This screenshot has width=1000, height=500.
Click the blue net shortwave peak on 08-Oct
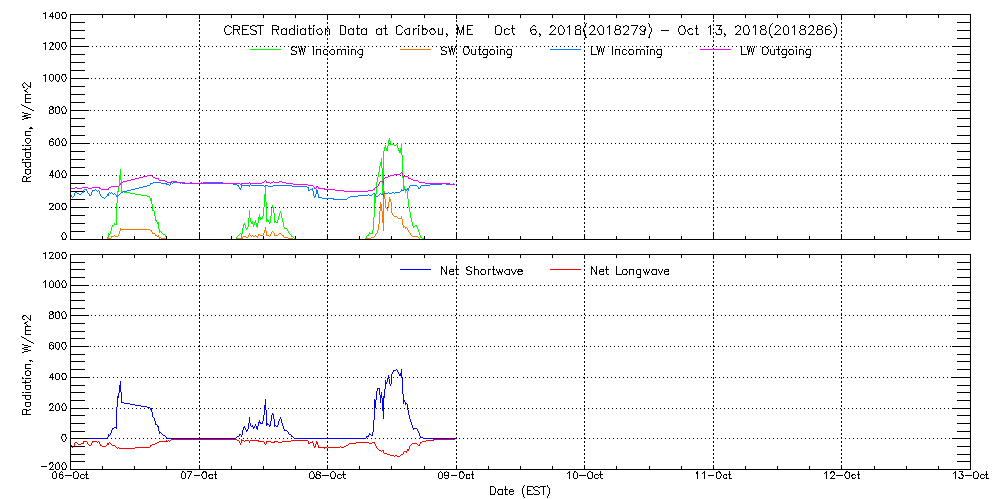(x=397, y=370)
